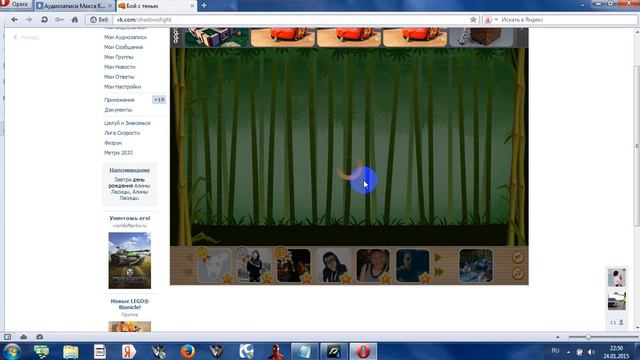Close the Бой с тенью tab
Image resolution: width=640 pixels, height=360 pixels.
[192, 6]
